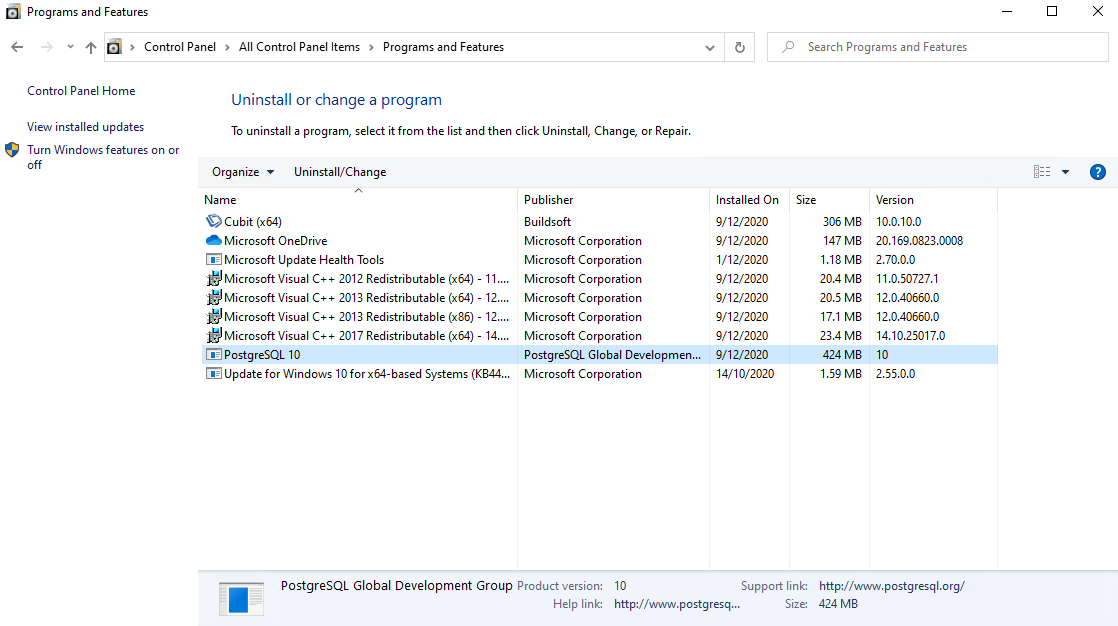1118x626 pixels.
Task: Open the address bar history dropdown
Action: point(710,47)
